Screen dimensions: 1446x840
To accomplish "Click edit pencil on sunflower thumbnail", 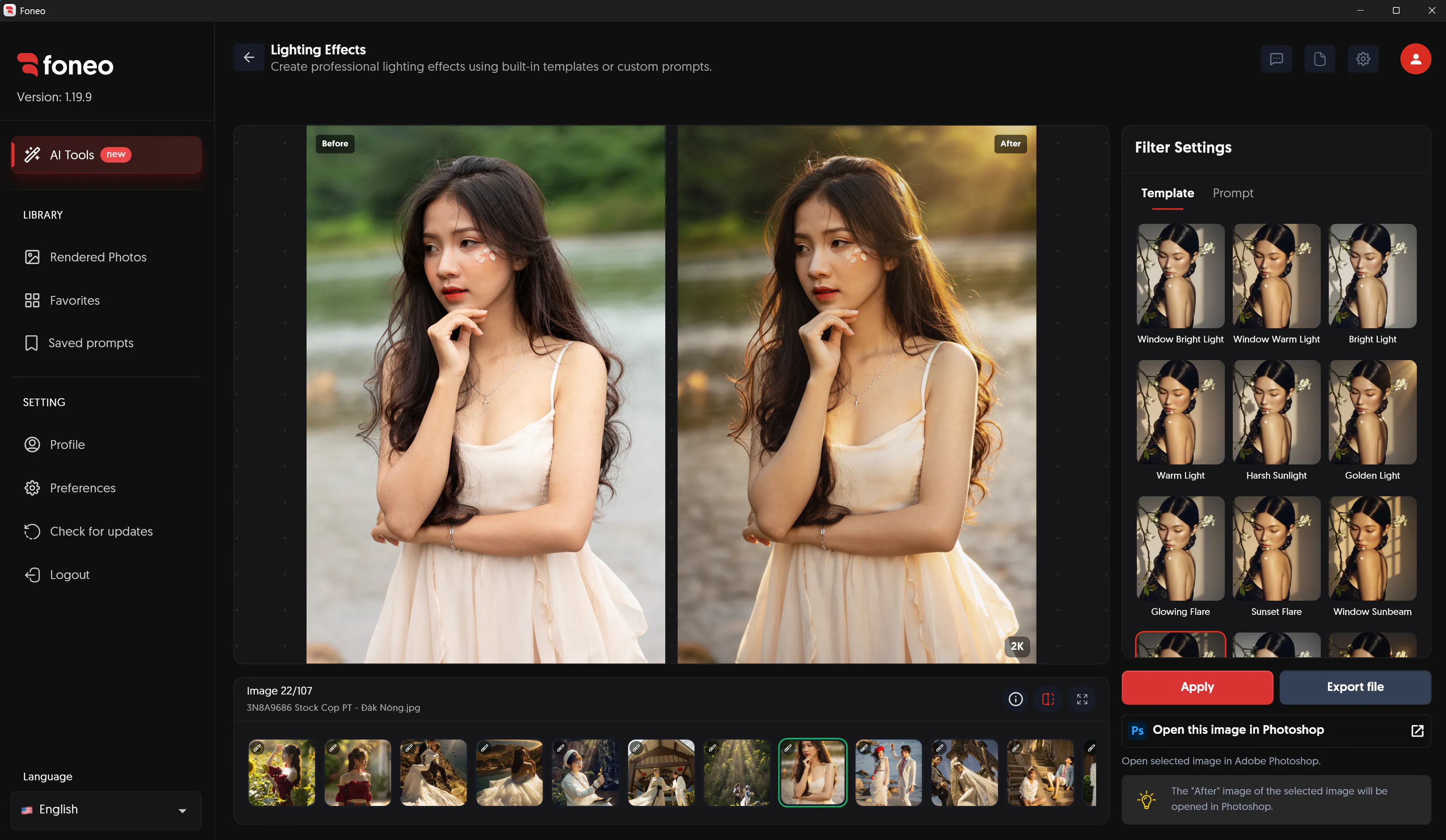I will pyautogui.click(x=257, y=748).
